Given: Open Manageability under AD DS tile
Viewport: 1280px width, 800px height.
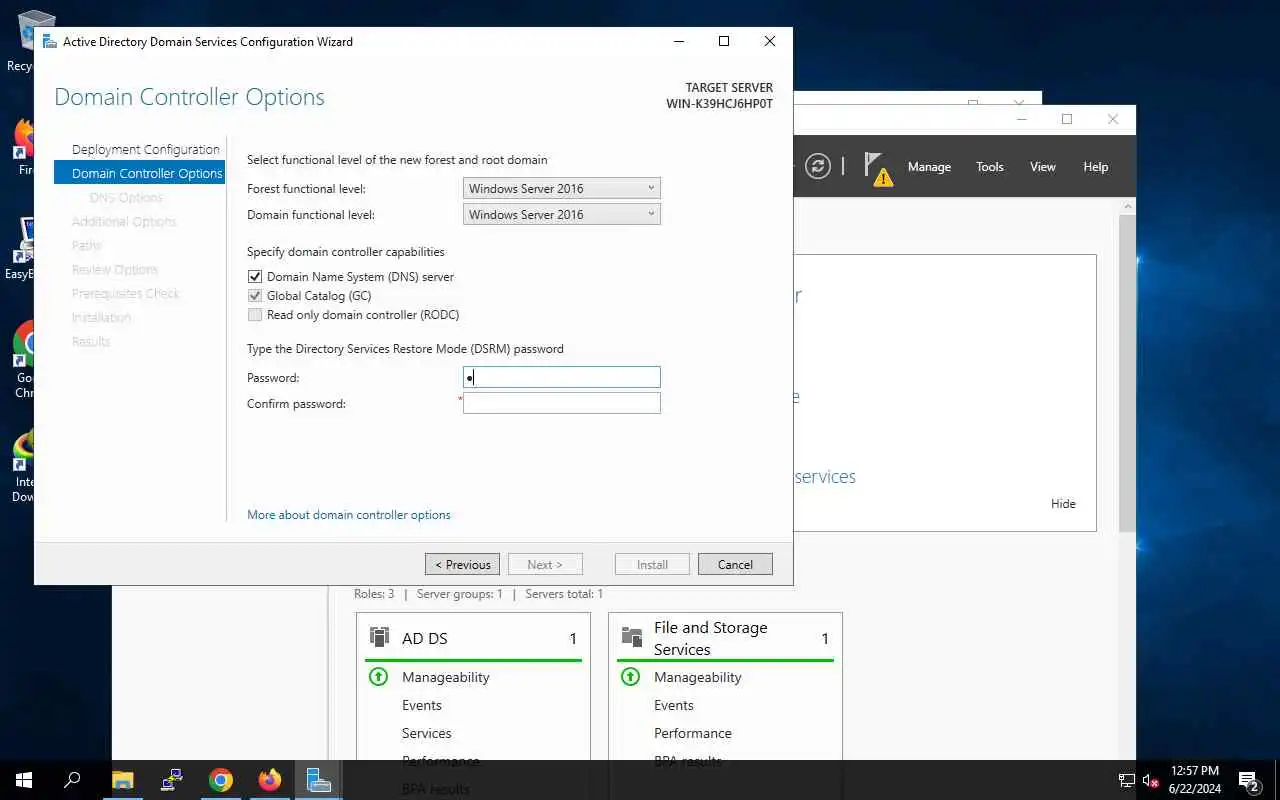Looking at the screenshot, I should (446, 677).
